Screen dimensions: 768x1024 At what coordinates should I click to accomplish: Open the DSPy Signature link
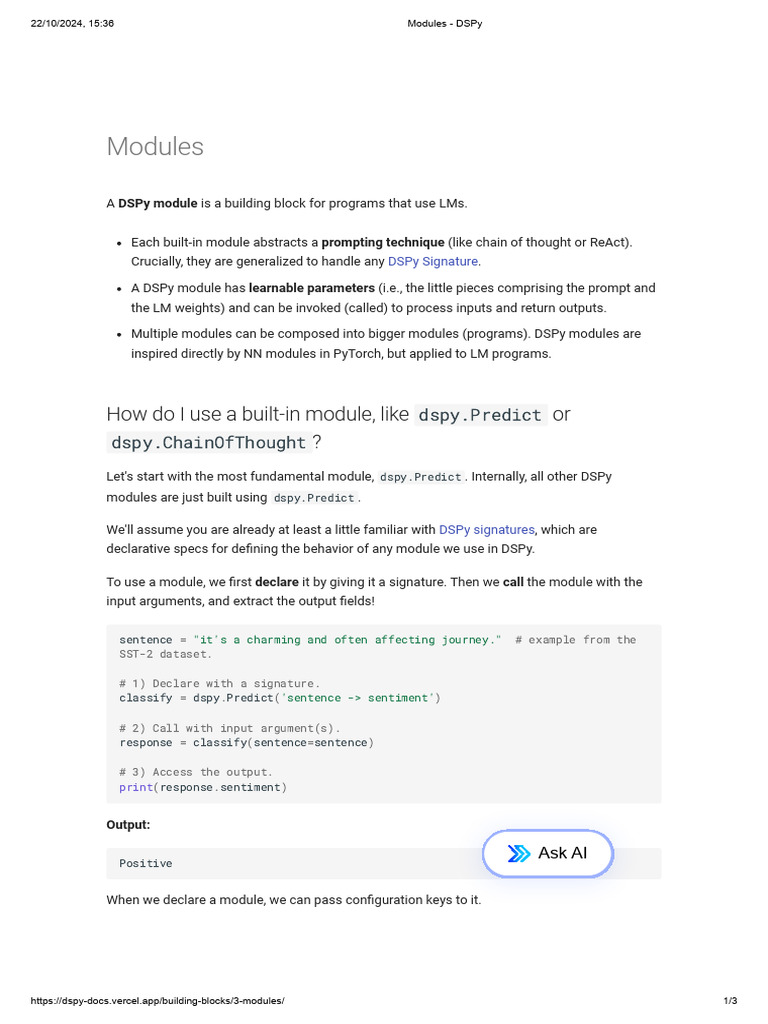(x=433, y=262)
